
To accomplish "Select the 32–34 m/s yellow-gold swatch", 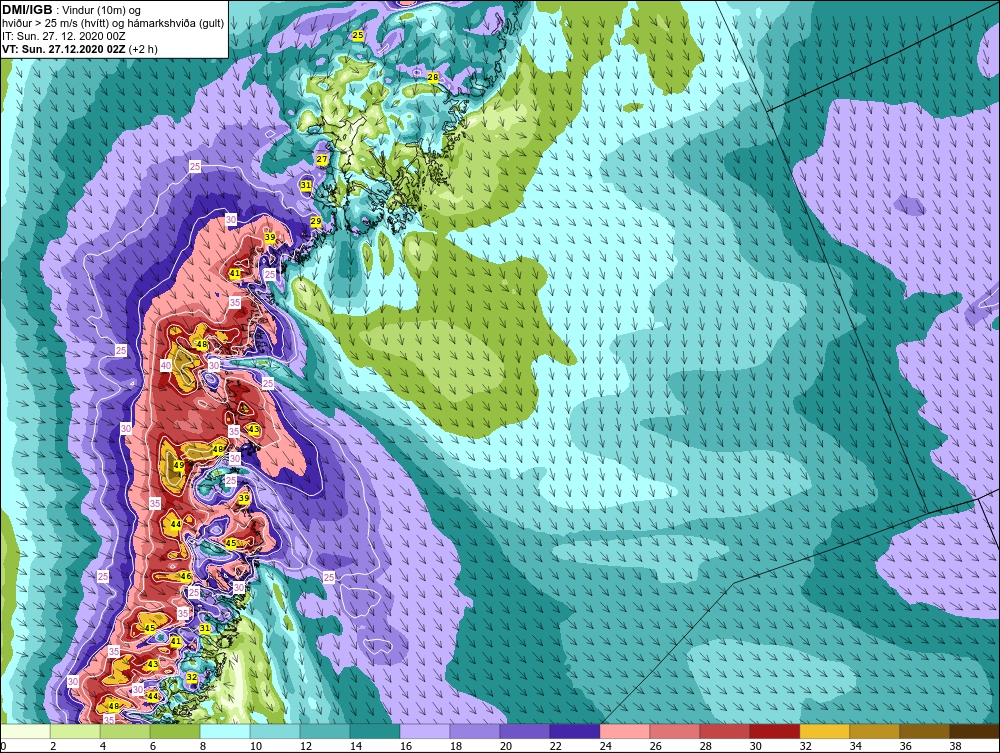I will tap(825, 731).
